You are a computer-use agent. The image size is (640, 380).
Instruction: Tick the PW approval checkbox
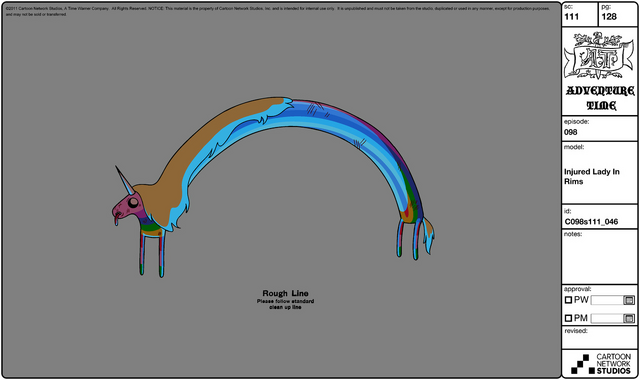click(568, 300)
